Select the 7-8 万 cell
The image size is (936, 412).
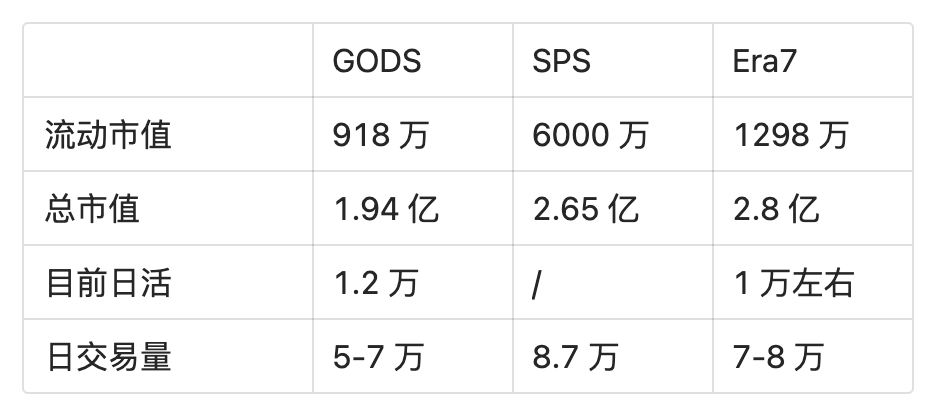pyautogui.click(x=812, y=356)
